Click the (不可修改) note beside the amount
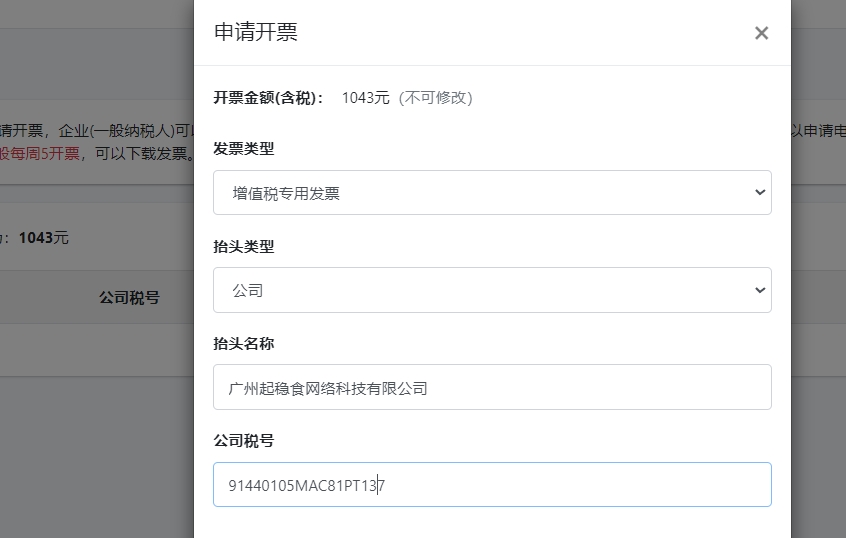This screenshot has width=846, height=538. click(435, 97)
